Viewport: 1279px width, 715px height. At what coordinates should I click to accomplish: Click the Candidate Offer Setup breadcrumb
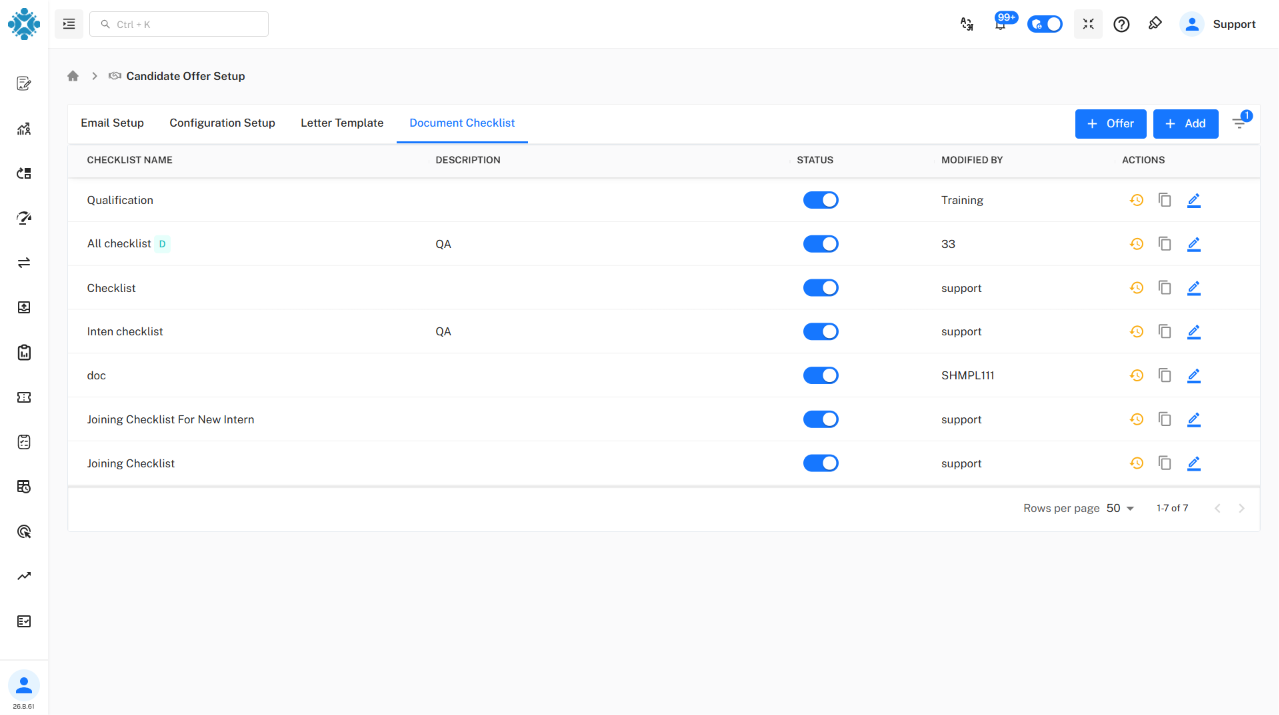tap(185, 76)
